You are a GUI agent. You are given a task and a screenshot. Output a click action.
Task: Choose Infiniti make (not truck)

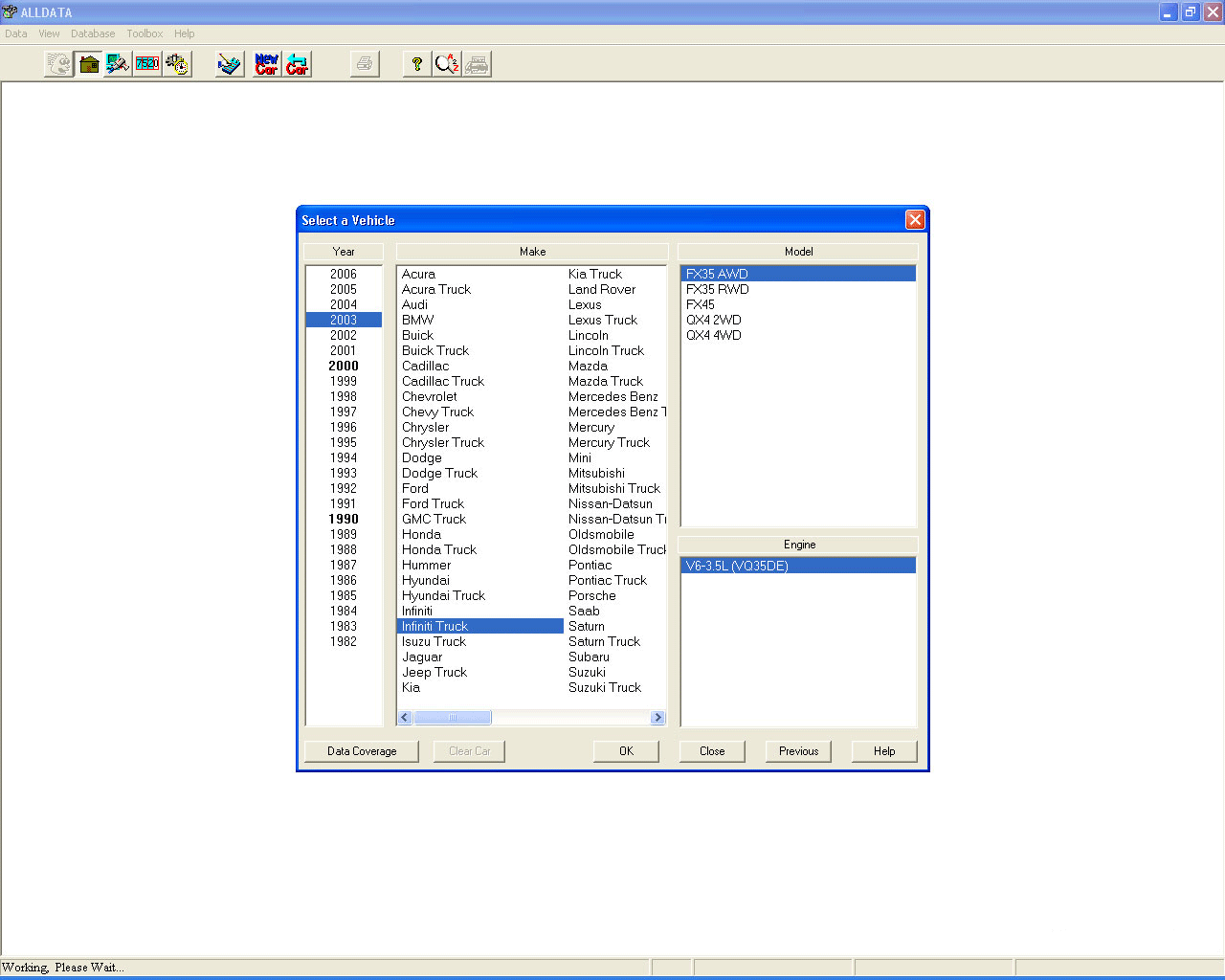(x=417, y=611)
